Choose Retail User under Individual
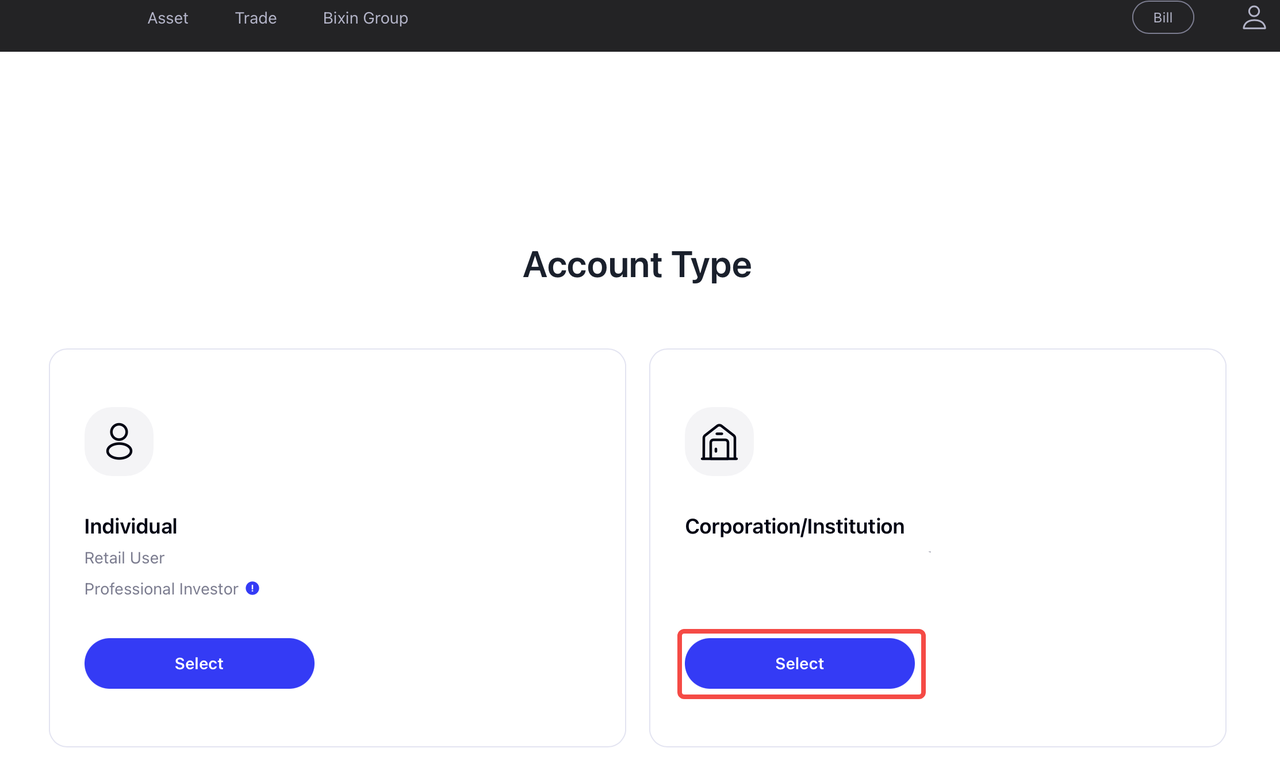This screenshot has width=1280, height=775. click(x=124, y=557)
